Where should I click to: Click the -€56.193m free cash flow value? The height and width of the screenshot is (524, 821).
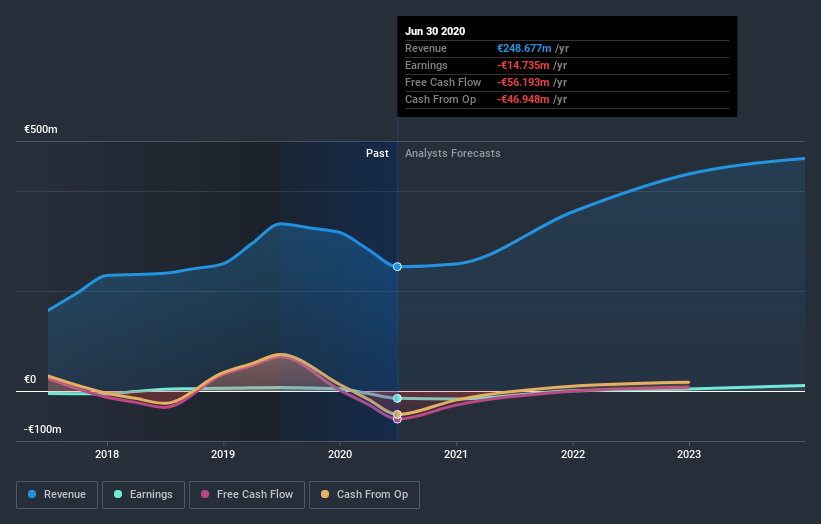(523, 82)
